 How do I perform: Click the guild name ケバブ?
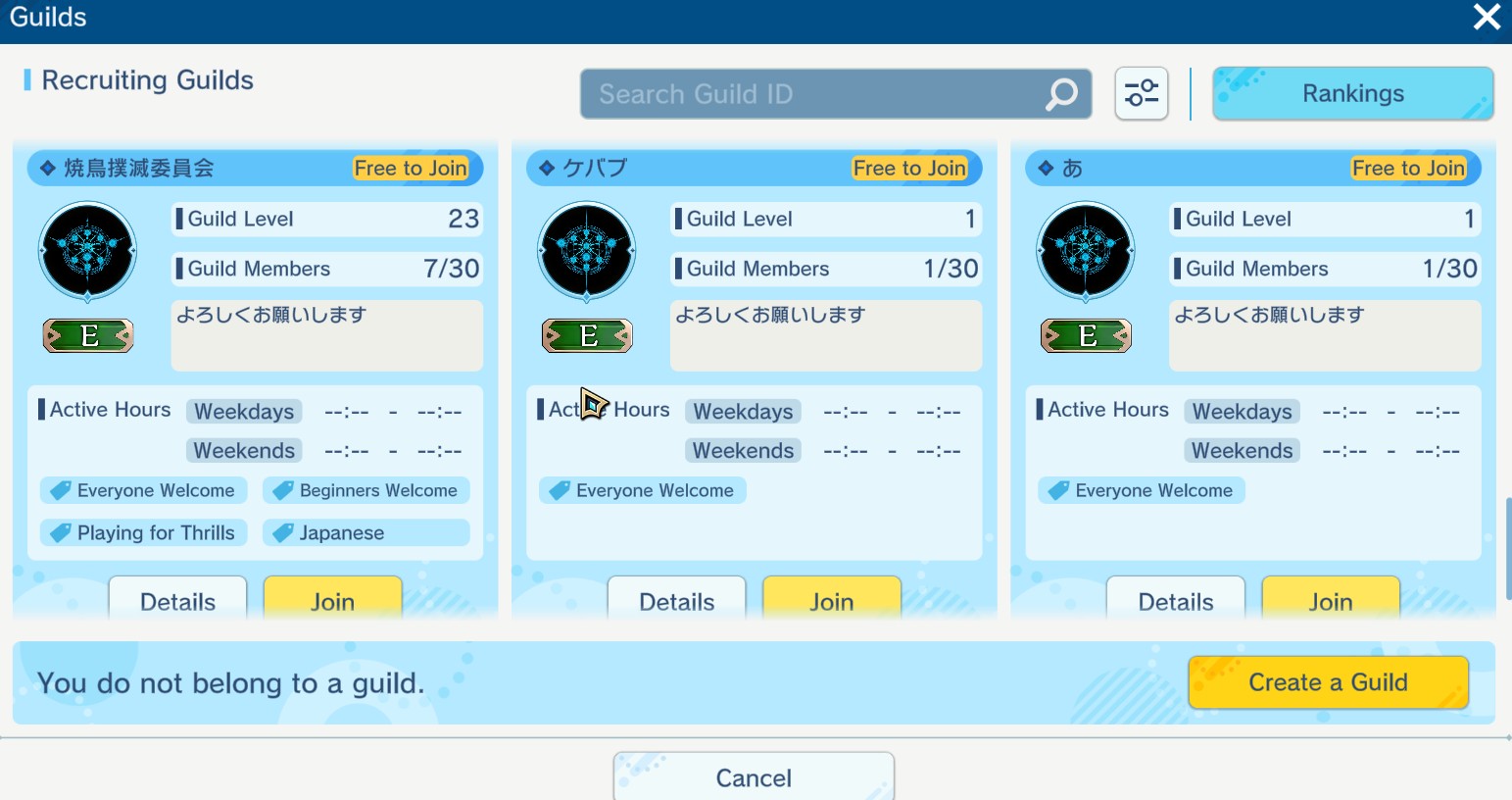595,169
